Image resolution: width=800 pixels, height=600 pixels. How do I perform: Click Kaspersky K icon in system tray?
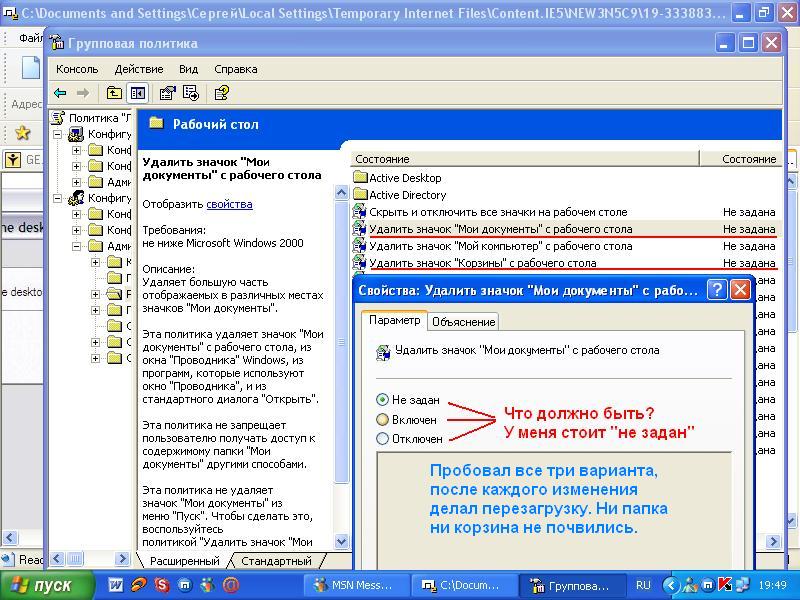pyautogui.click(x=725, y=585)
